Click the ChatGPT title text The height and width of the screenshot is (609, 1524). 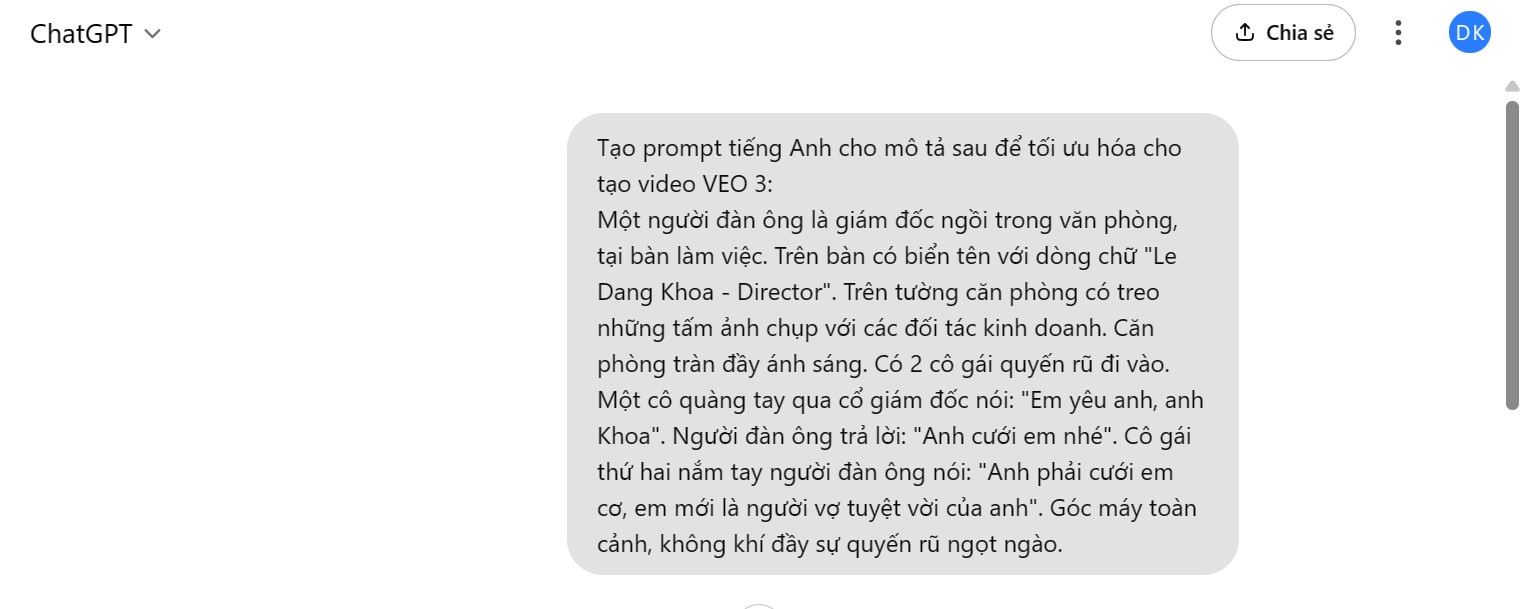click(81, 33)
